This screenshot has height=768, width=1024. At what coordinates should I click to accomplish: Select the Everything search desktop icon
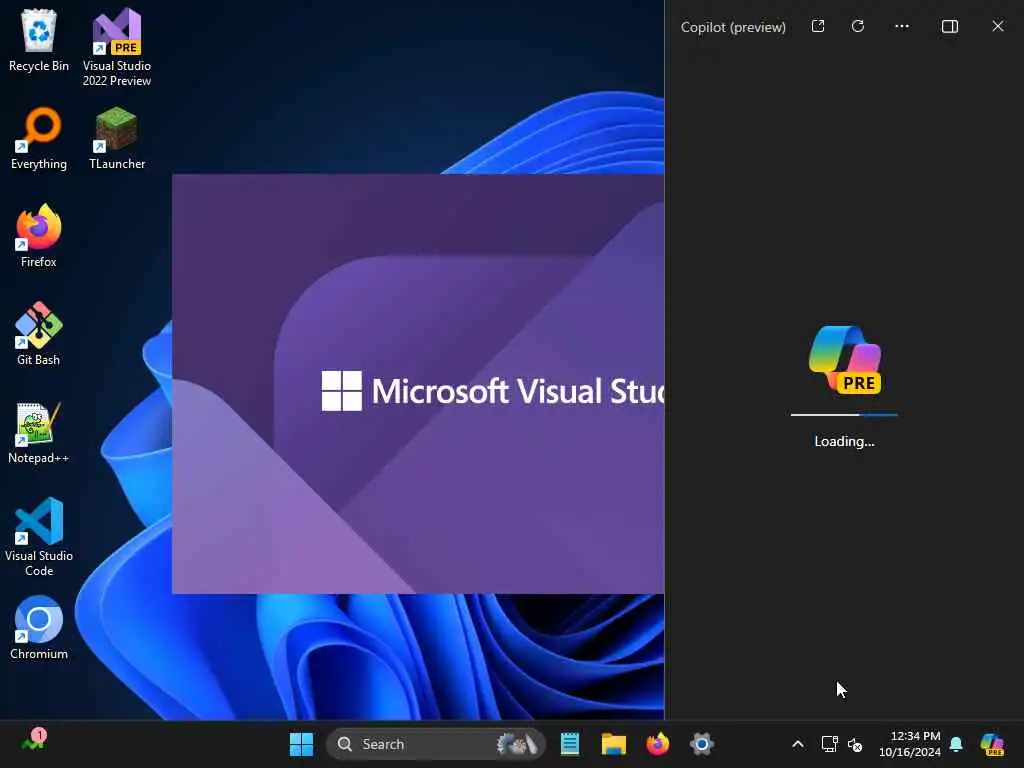[39, 138]
